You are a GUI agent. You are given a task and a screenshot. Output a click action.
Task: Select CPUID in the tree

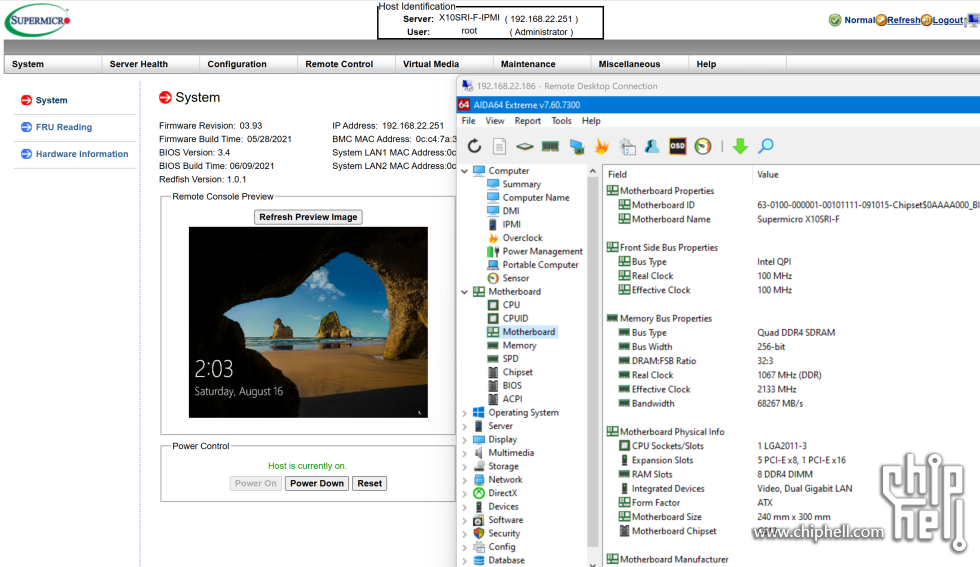click(515, 318)
